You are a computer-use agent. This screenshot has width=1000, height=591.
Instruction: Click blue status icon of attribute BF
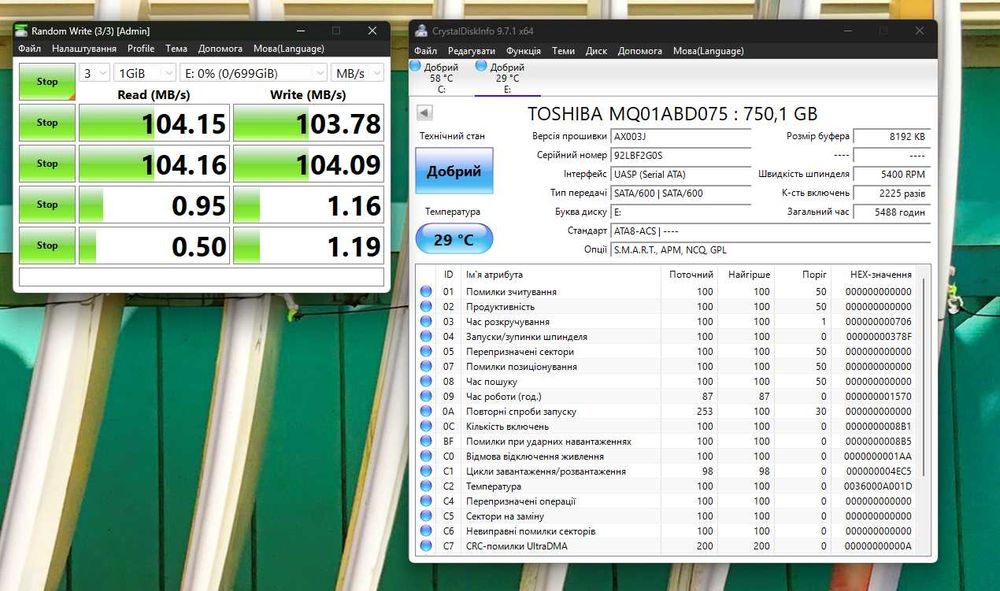[426, 441]
